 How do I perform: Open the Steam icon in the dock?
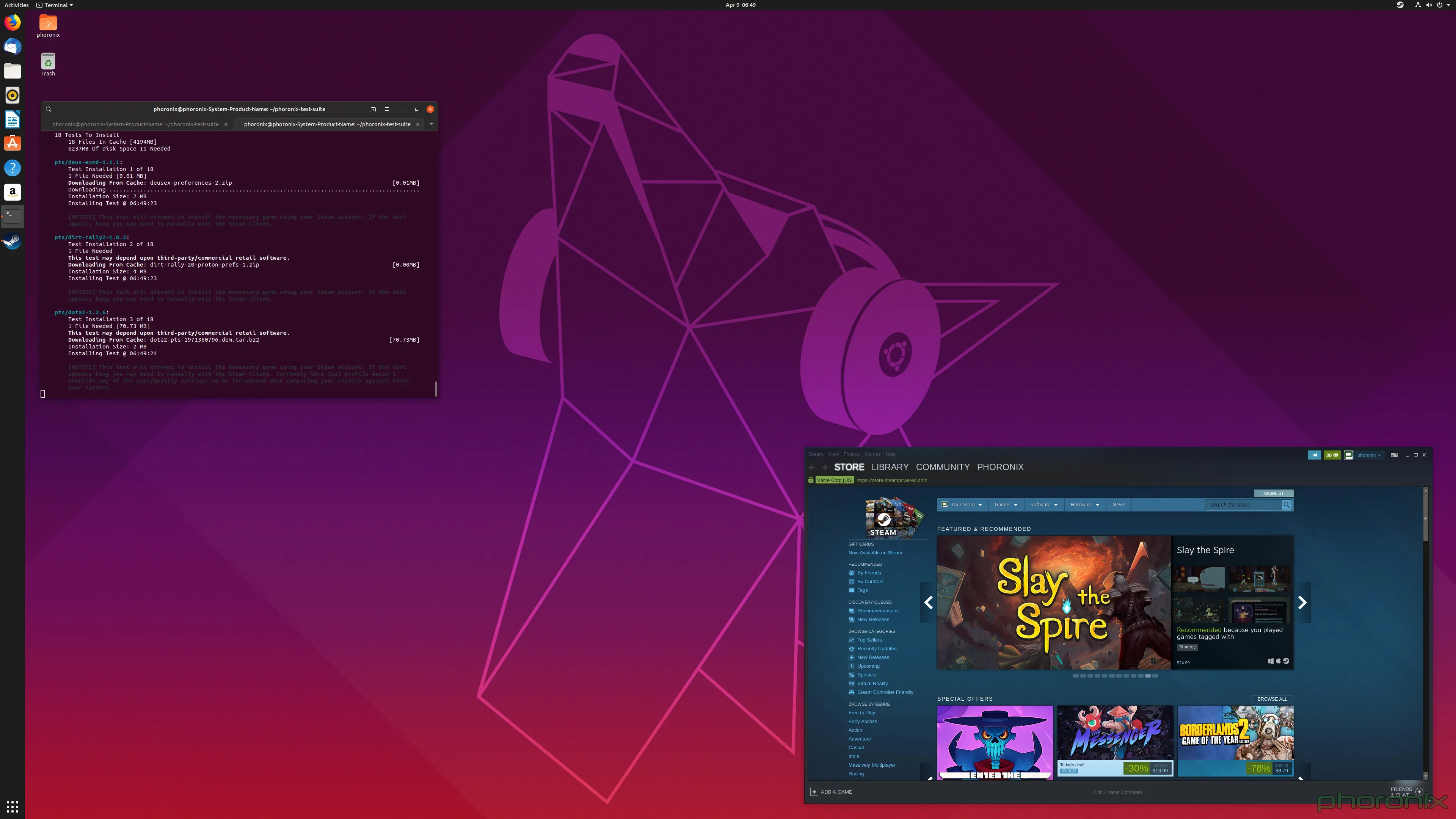click(13, 242)
